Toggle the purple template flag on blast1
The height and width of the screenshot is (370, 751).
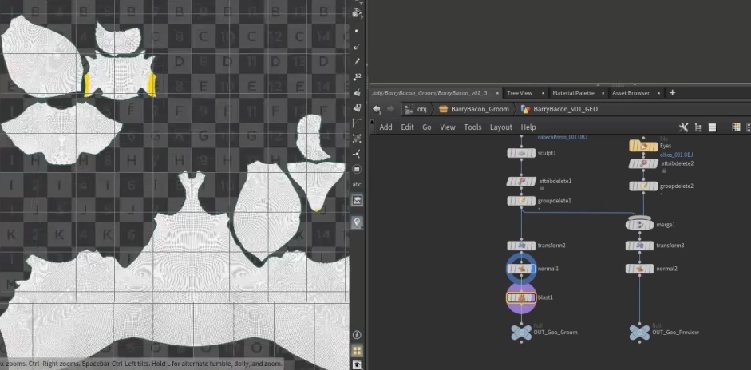pyautogui.click(x=533, y=298)
